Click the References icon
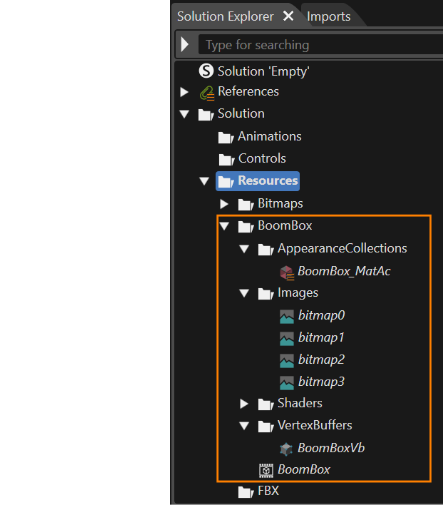Viewport: 443px width, 505px height. tap(207, 93)
